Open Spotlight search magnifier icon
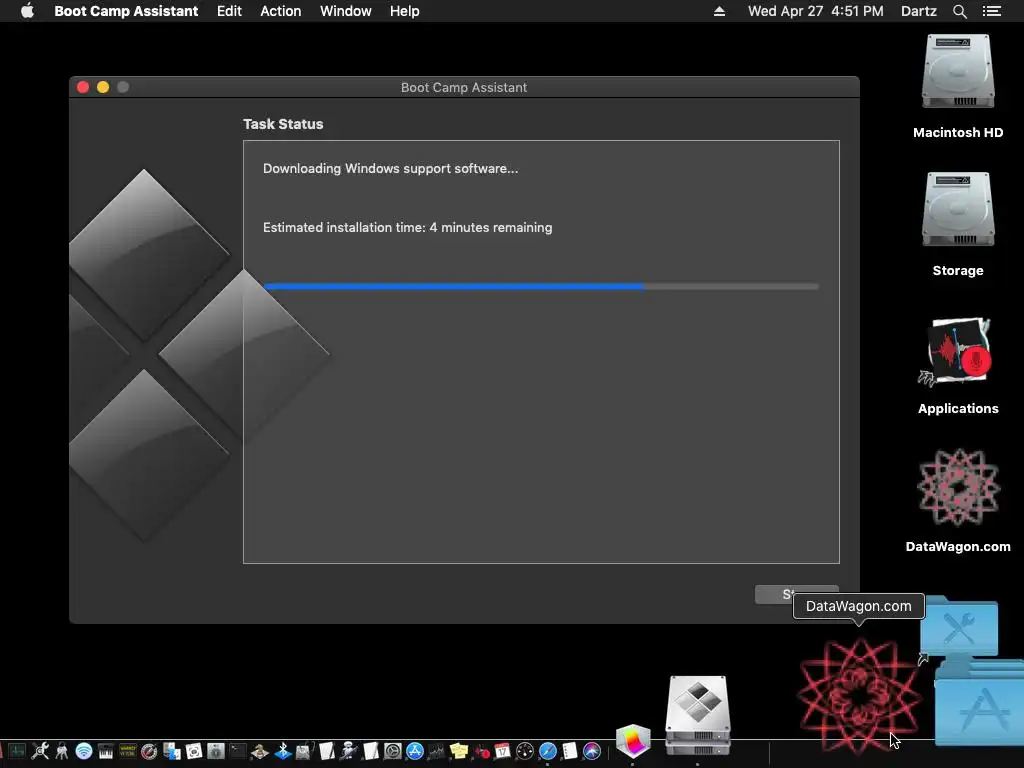1024x768 pixels. click(x=959, y=11)
